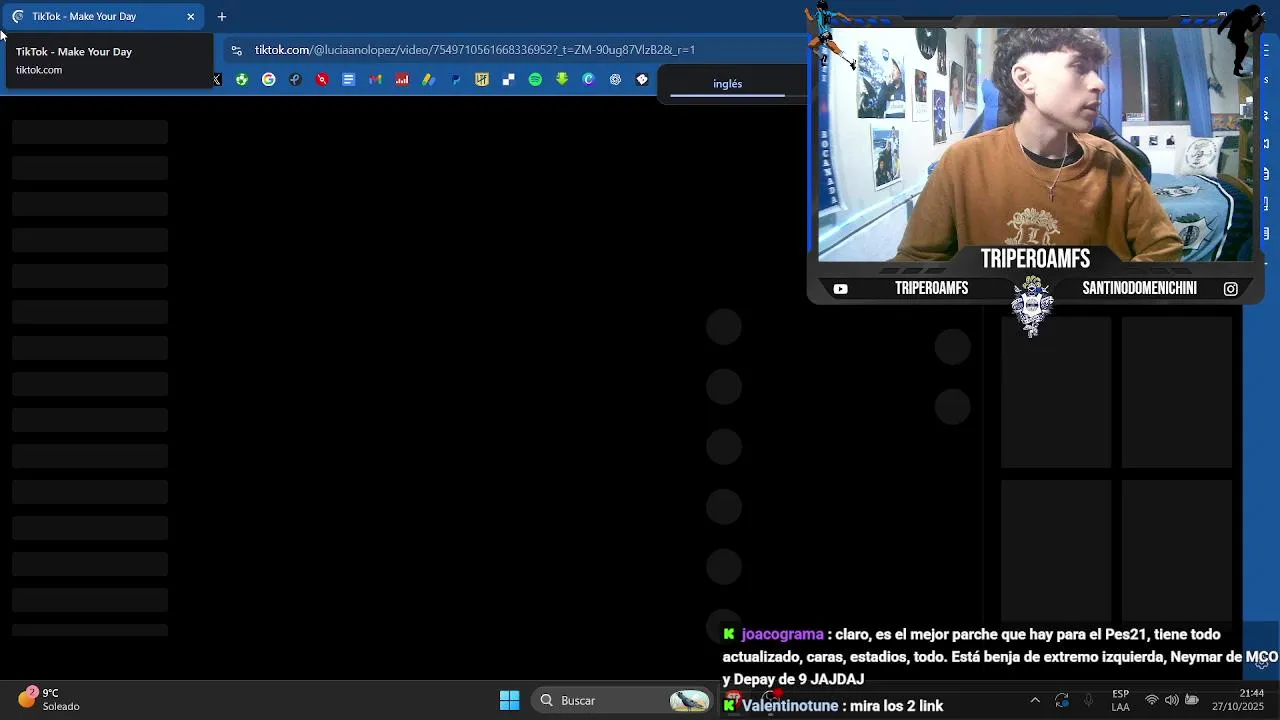Open the green soccer ball bookmark

[x=242, y=80]
